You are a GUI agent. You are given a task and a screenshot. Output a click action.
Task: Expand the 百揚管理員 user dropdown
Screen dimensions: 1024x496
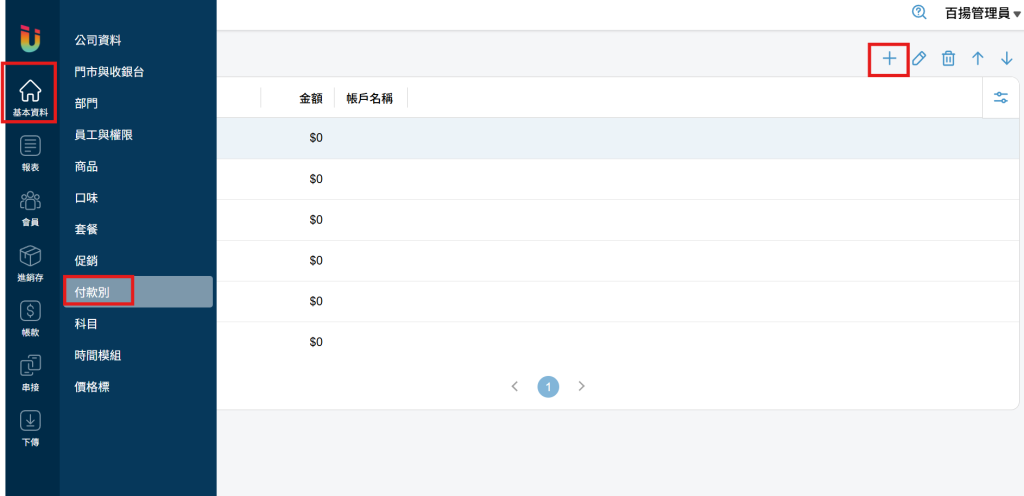pos(983,13)
